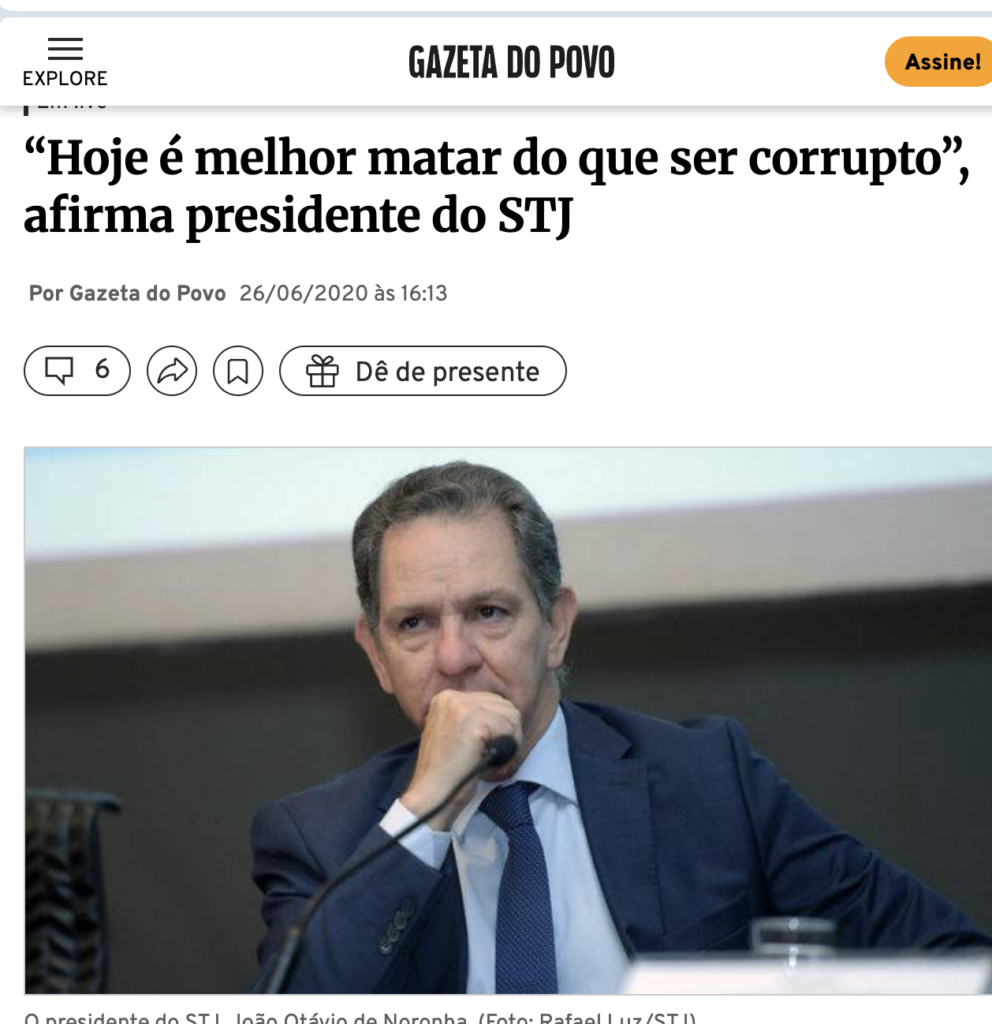Share the article with the arrow icon
The width and height of the screenshot is (992, 1024).
[172, 371]
